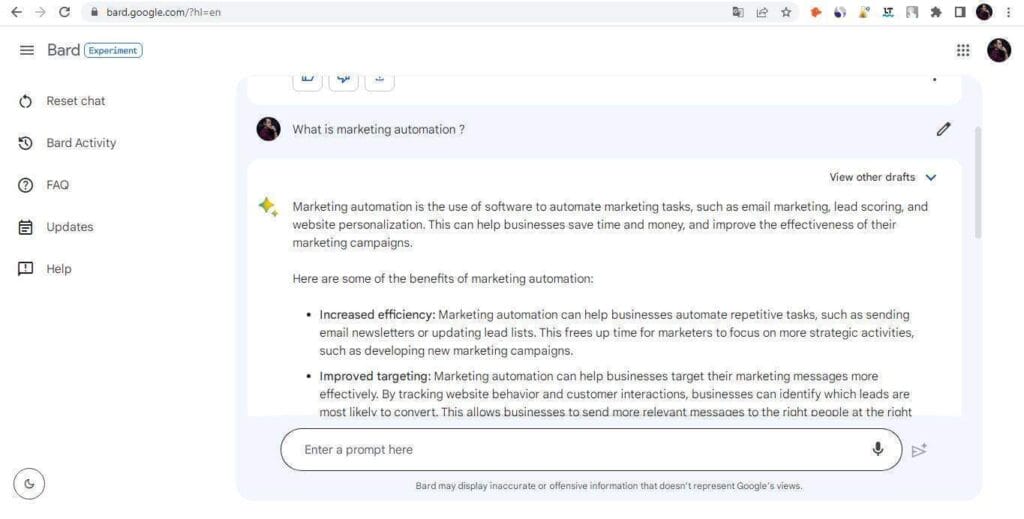Open Bard Activity from sidebar
Screen dimensions: 1024x519
(80, 143)
